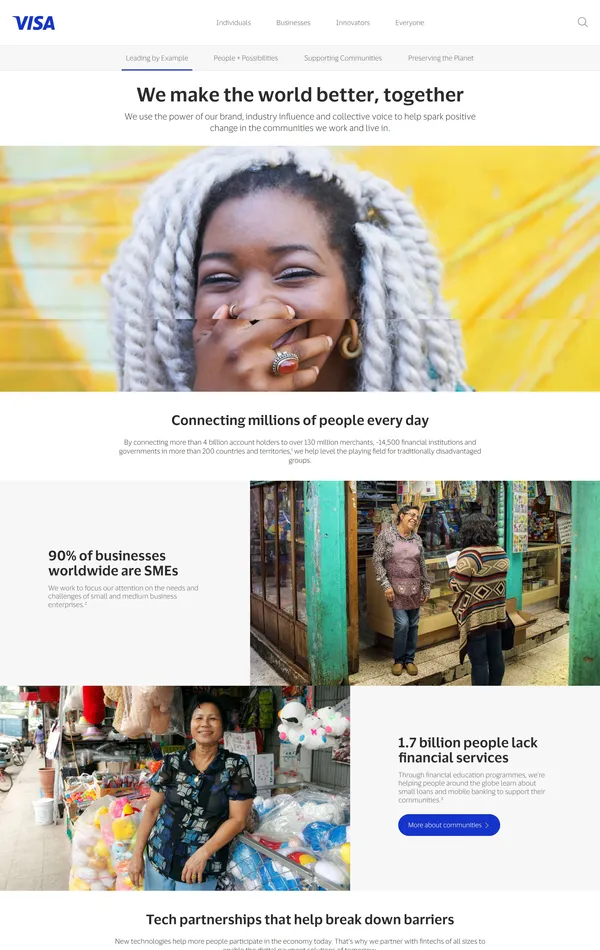
Task: Switch to Supporting Communities tab
Action: [x=343, y=58]
